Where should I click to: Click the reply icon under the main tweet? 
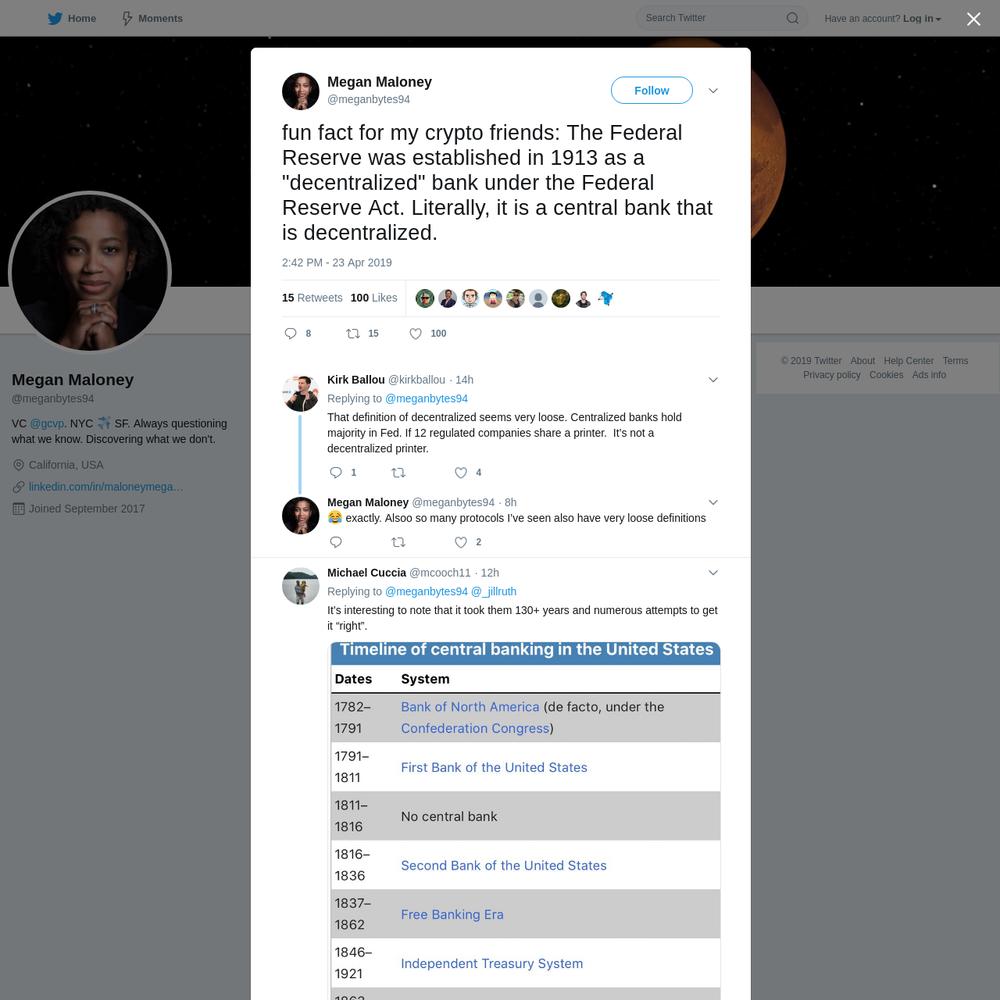tap(290, 334)
